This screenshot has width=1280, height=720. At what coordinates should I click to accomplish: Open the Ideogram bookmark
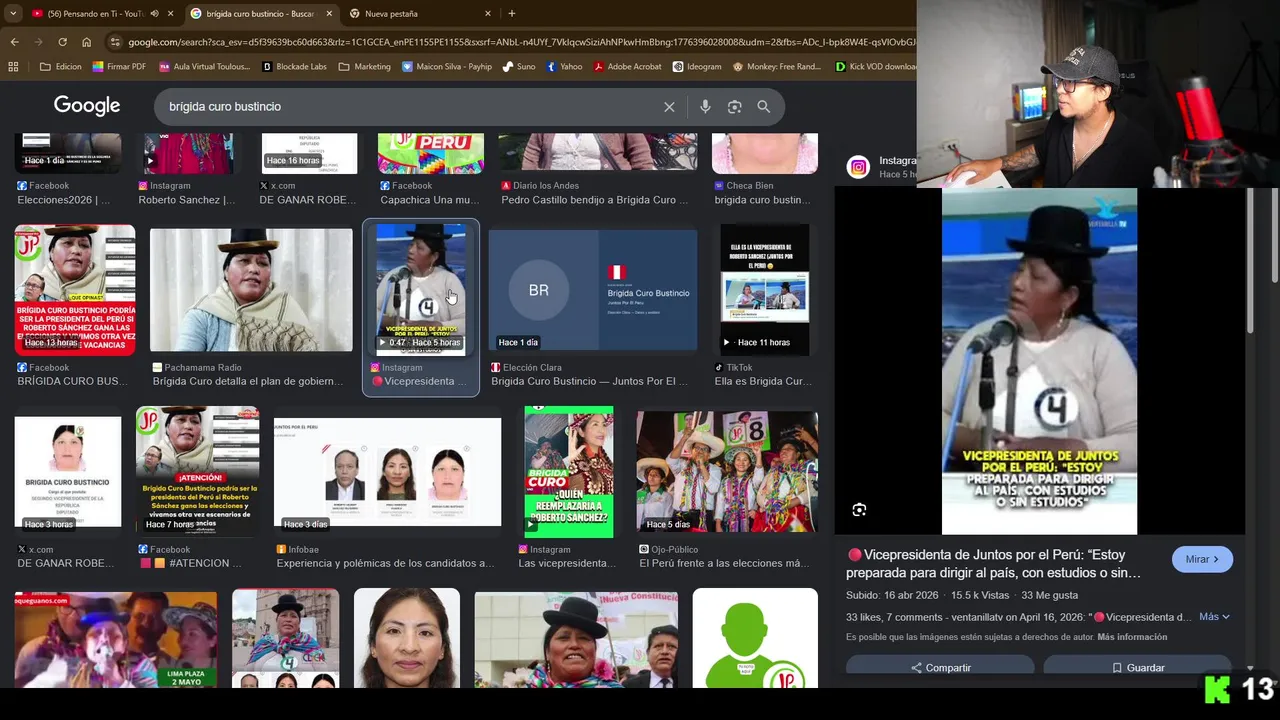coord(697,67)
